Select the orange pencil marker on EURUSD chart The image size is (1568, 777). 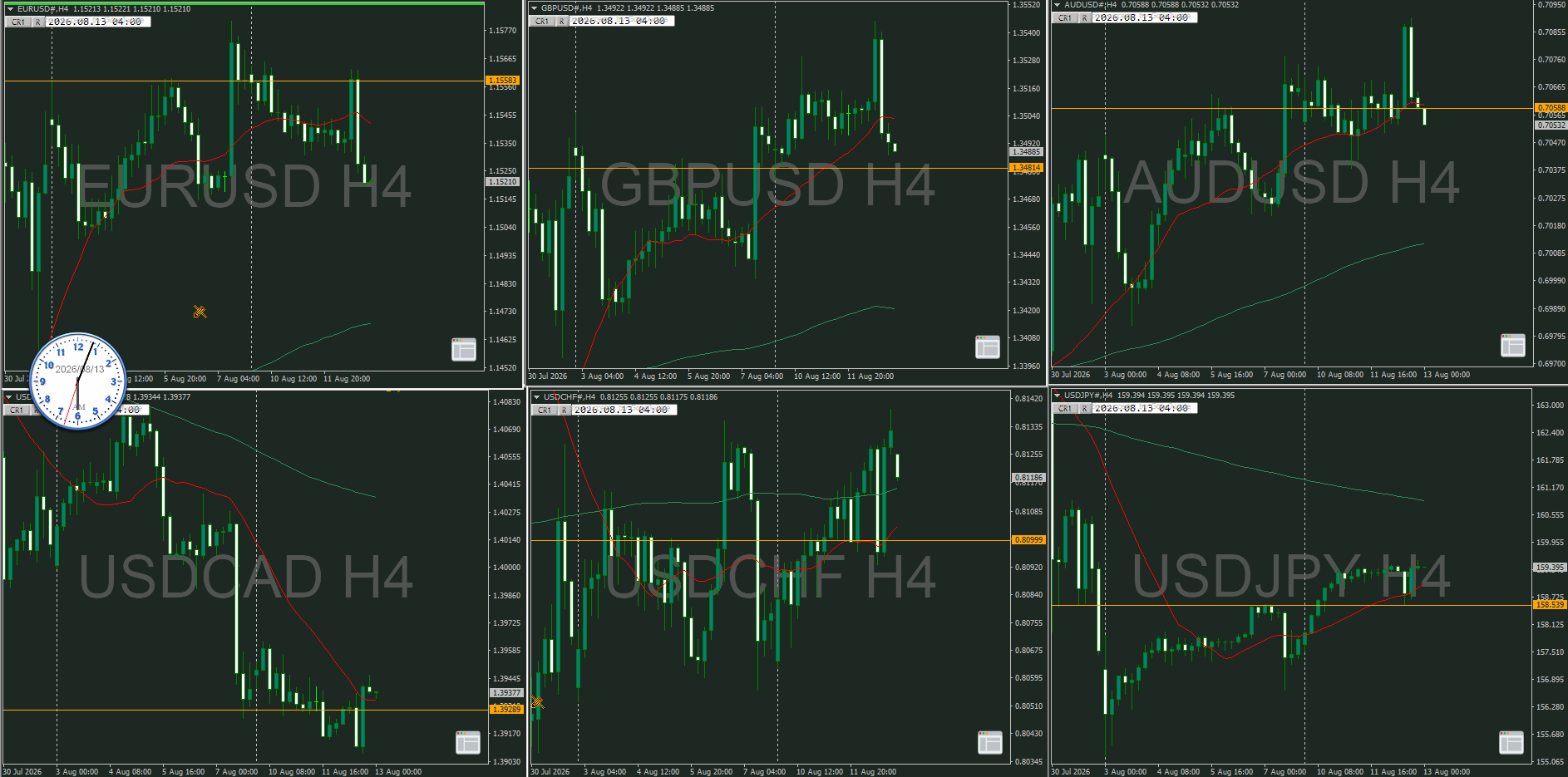200,312
